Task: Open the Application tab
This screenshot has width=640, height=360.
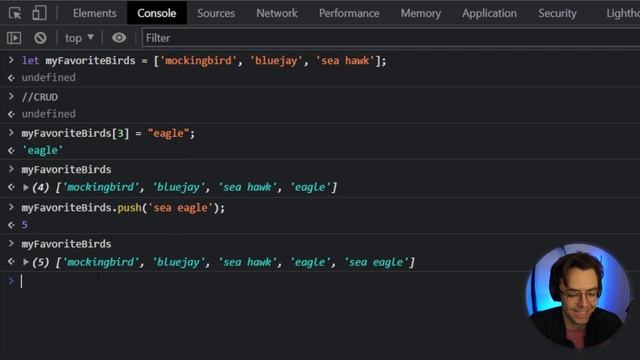Action: click(x=489, y=13)
